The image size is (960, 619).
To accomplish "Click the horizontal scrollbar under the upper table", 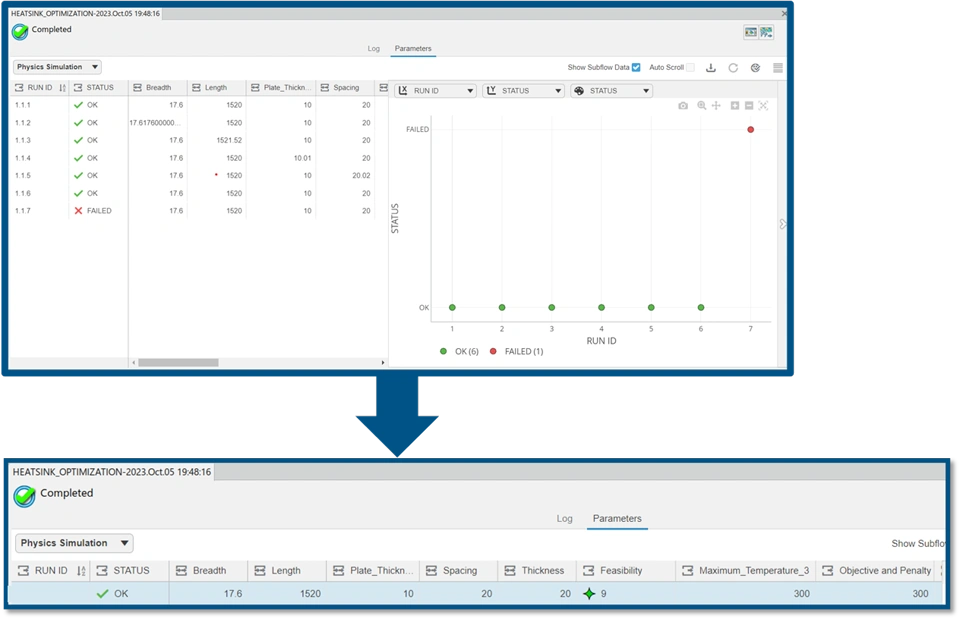I will tap(178, 362).
